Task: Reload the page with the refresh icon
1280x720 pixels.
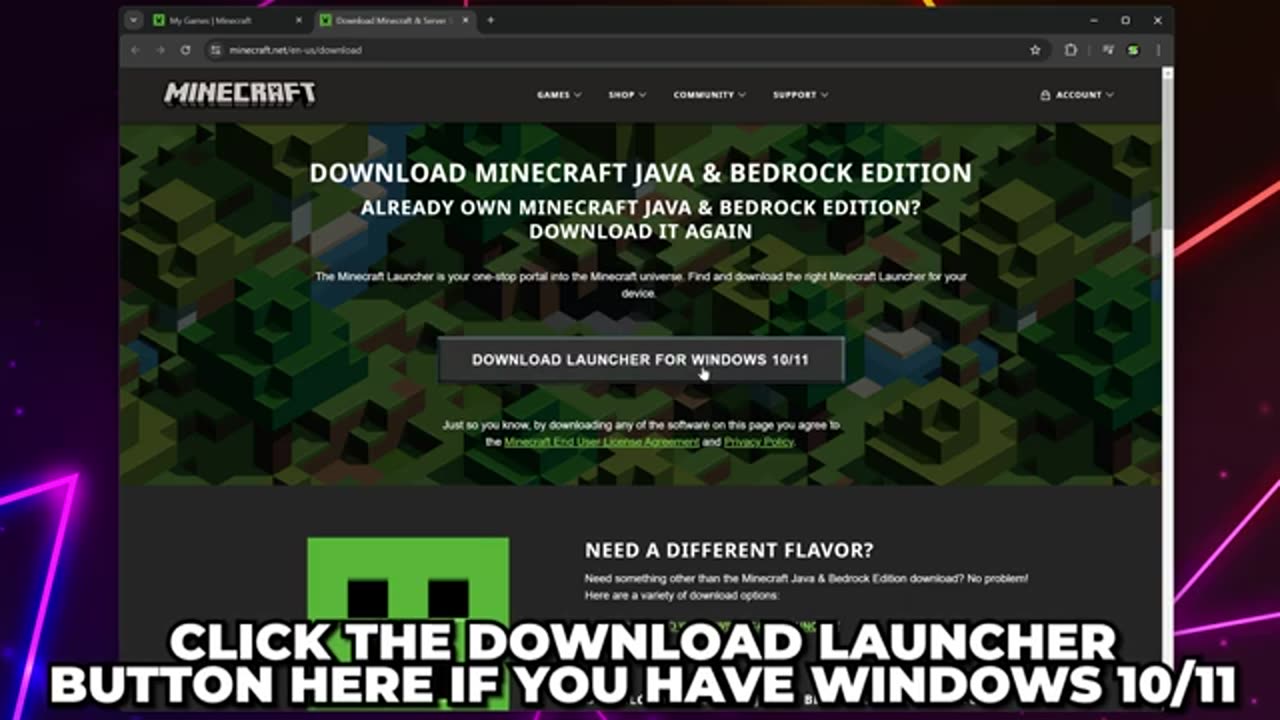Action: [x=186, y=50]
